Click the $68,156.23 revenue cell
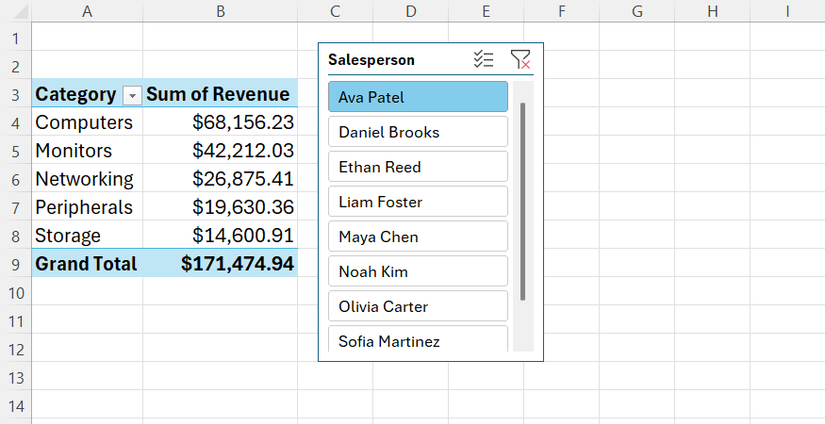This screenshot has width=825, height=424. 220,122
